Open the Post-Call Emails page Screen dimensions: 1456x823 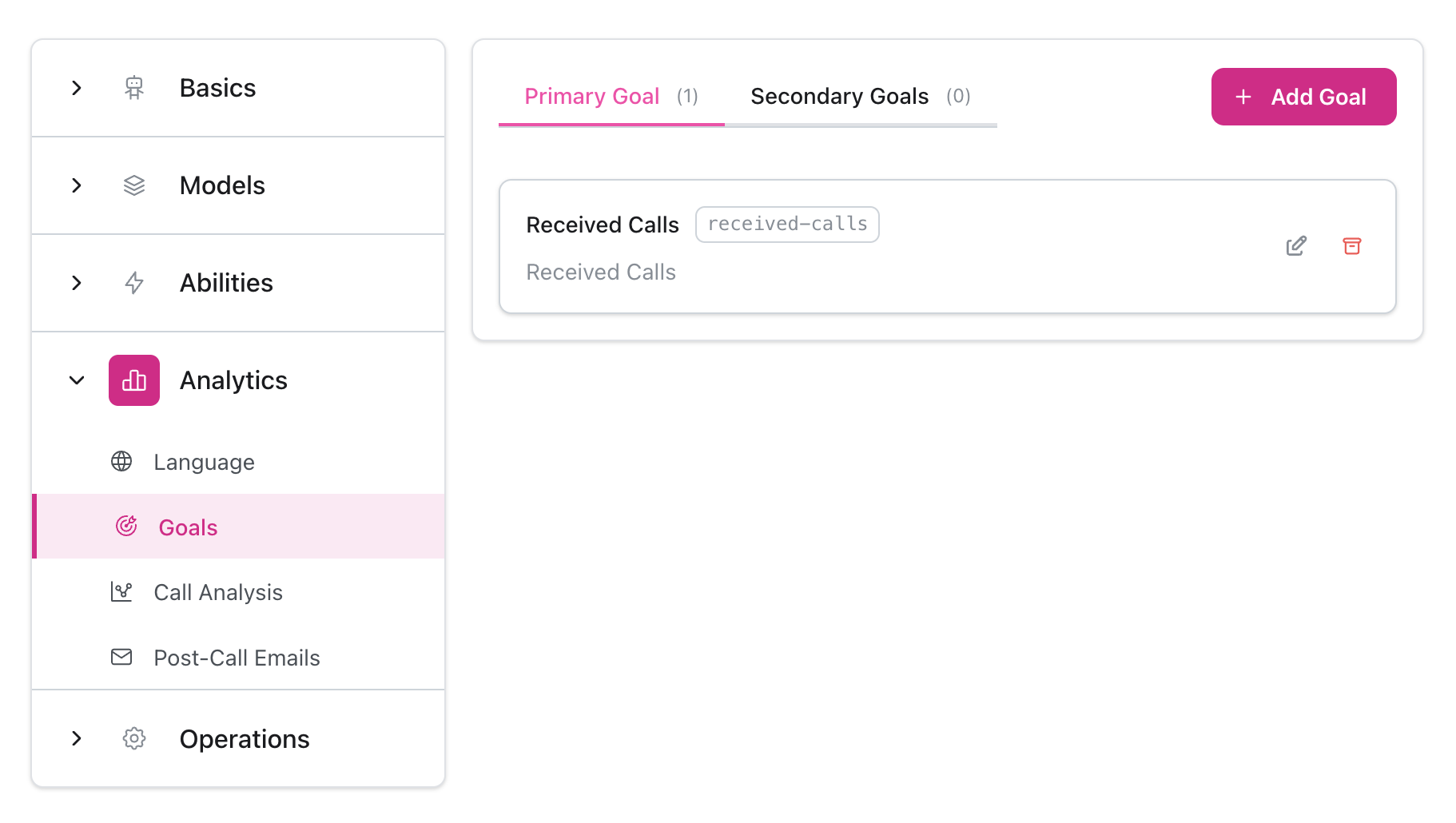tap(237, 657)
